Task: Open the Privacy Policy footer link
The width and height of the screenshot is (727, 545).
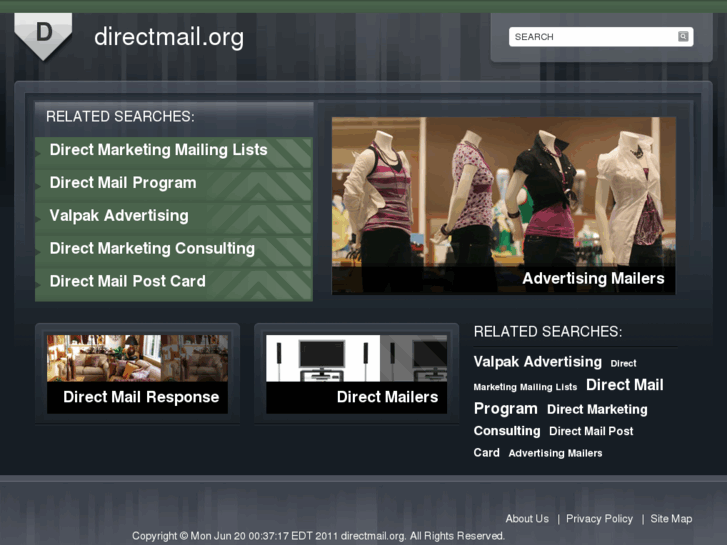Action: pyautogui.click(x=599, y=519)
